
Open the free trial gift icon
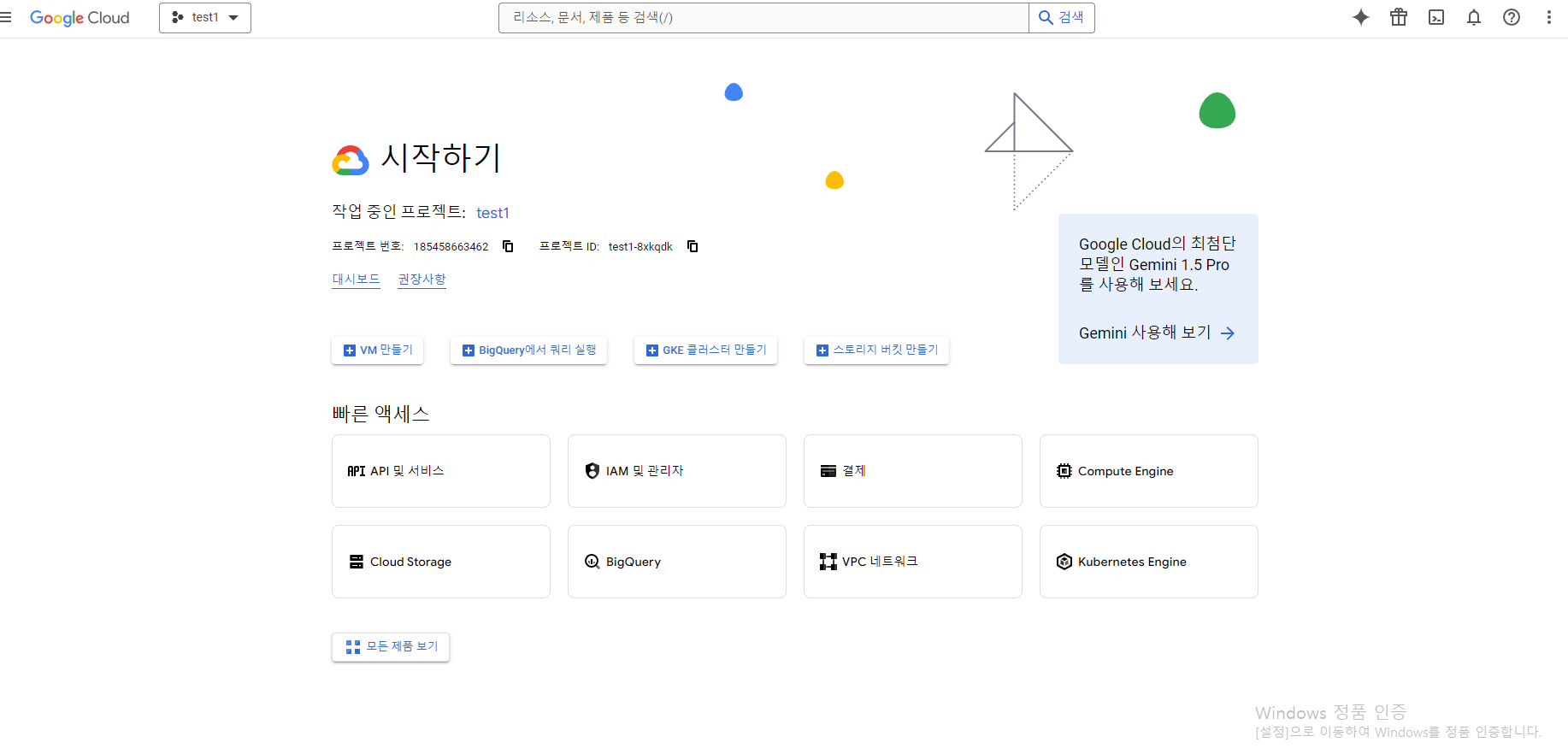point(1399,17)
